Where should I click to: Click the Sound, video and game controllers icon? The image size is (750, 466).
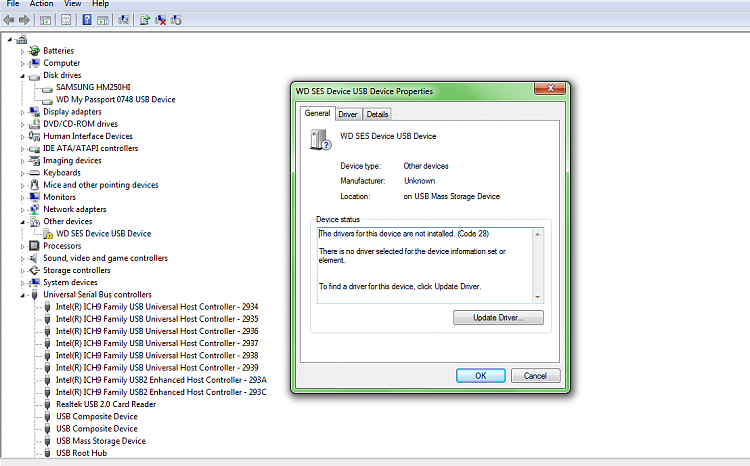point(34,258)
